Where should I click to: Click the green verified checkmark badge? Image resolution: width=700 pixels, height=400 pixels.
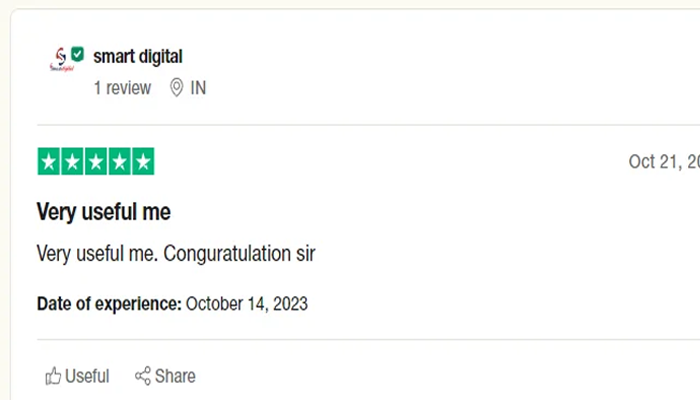click(77, 54)
